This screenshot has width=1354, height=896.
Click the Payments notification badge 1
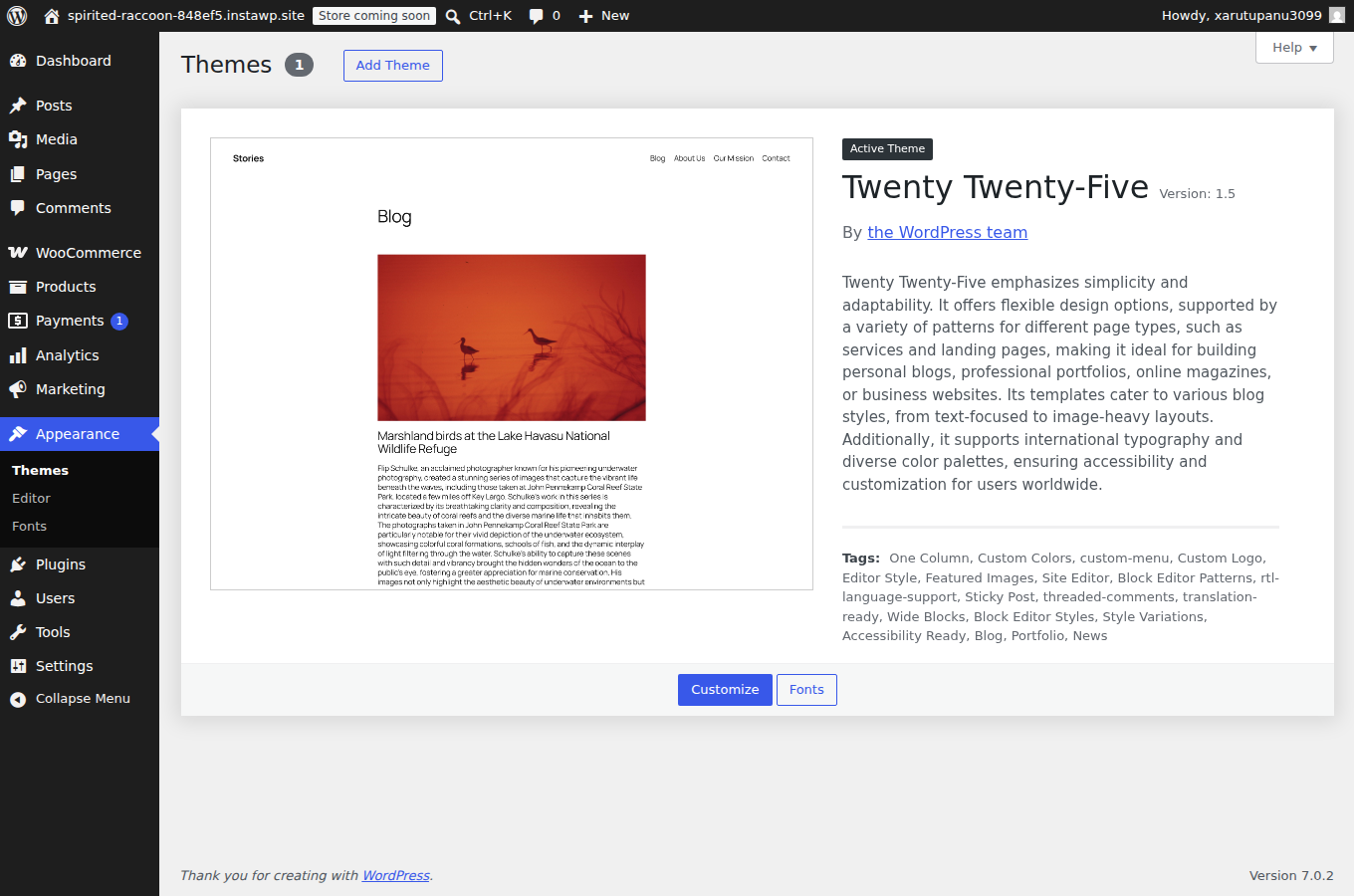click(x=119, y=321)
